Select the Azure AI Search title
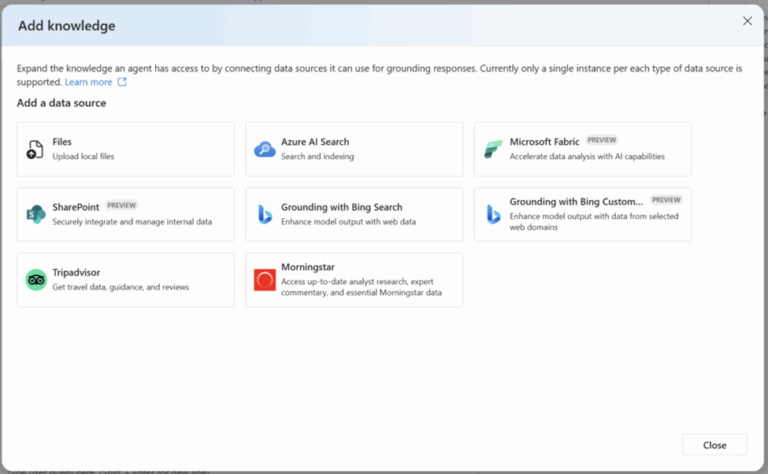This screenshot has height=474, width=768. click(315, 142)
